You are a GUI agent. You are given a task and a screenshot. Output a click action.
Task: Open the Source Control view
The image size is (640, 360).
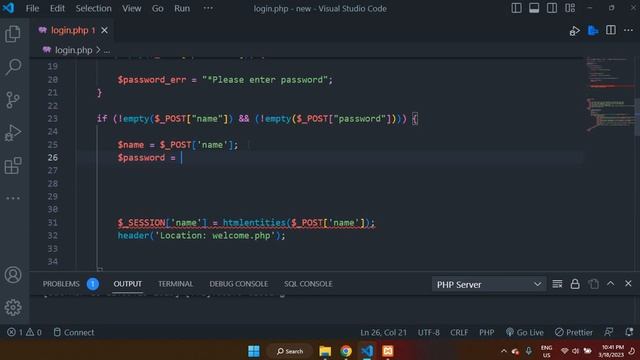[x=13, y=100]
